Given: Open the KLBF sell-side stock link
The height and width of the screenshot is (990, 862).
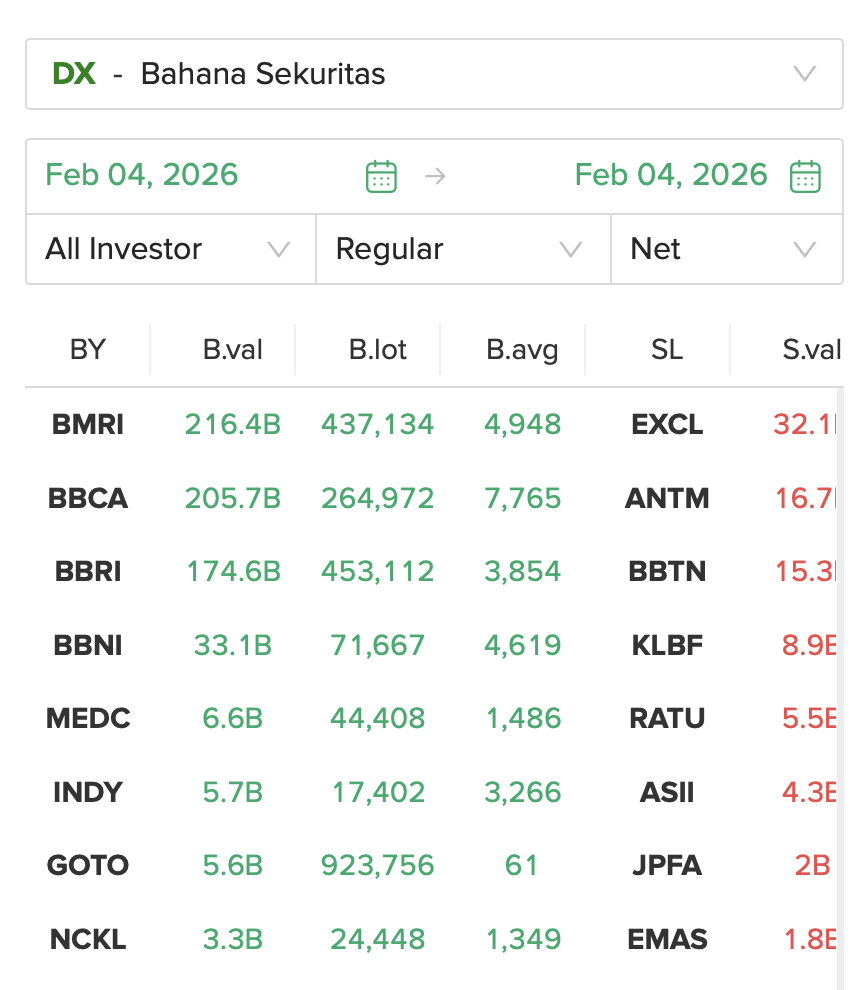Looking at the screenshot, I should pos(667,645).
